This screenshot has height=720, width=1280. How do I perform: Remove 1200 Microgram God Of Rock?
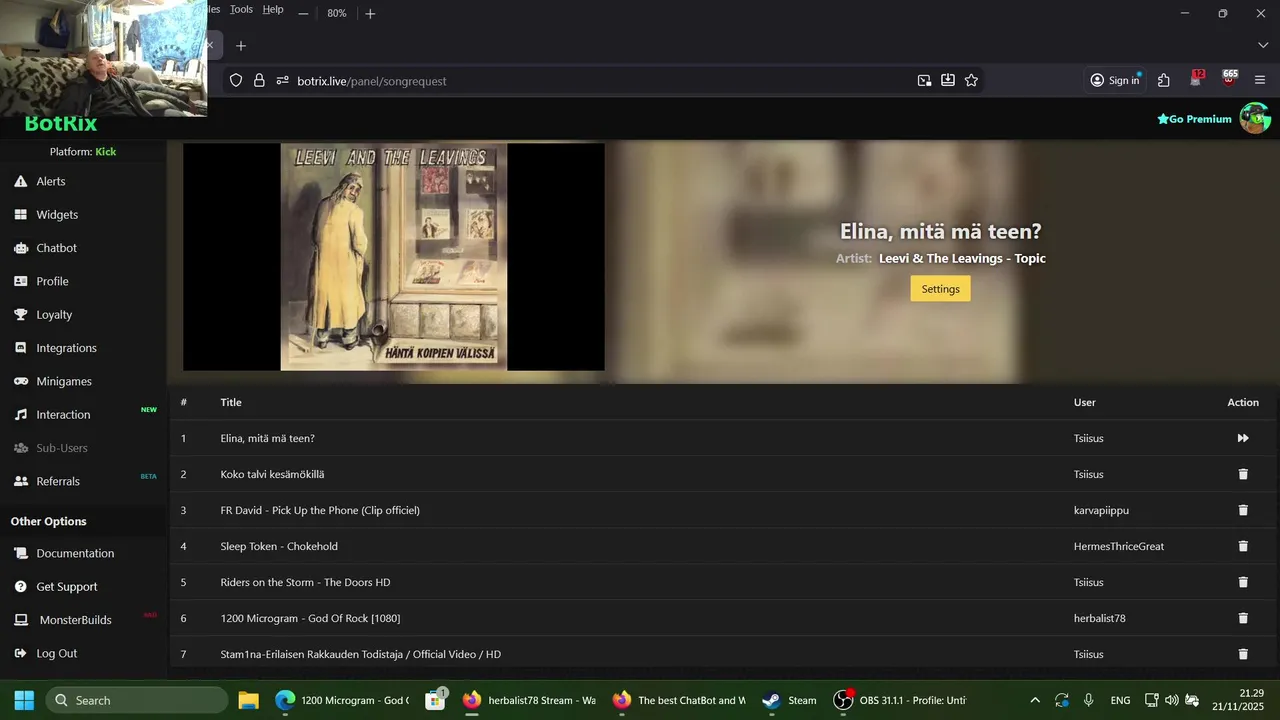1243,618
